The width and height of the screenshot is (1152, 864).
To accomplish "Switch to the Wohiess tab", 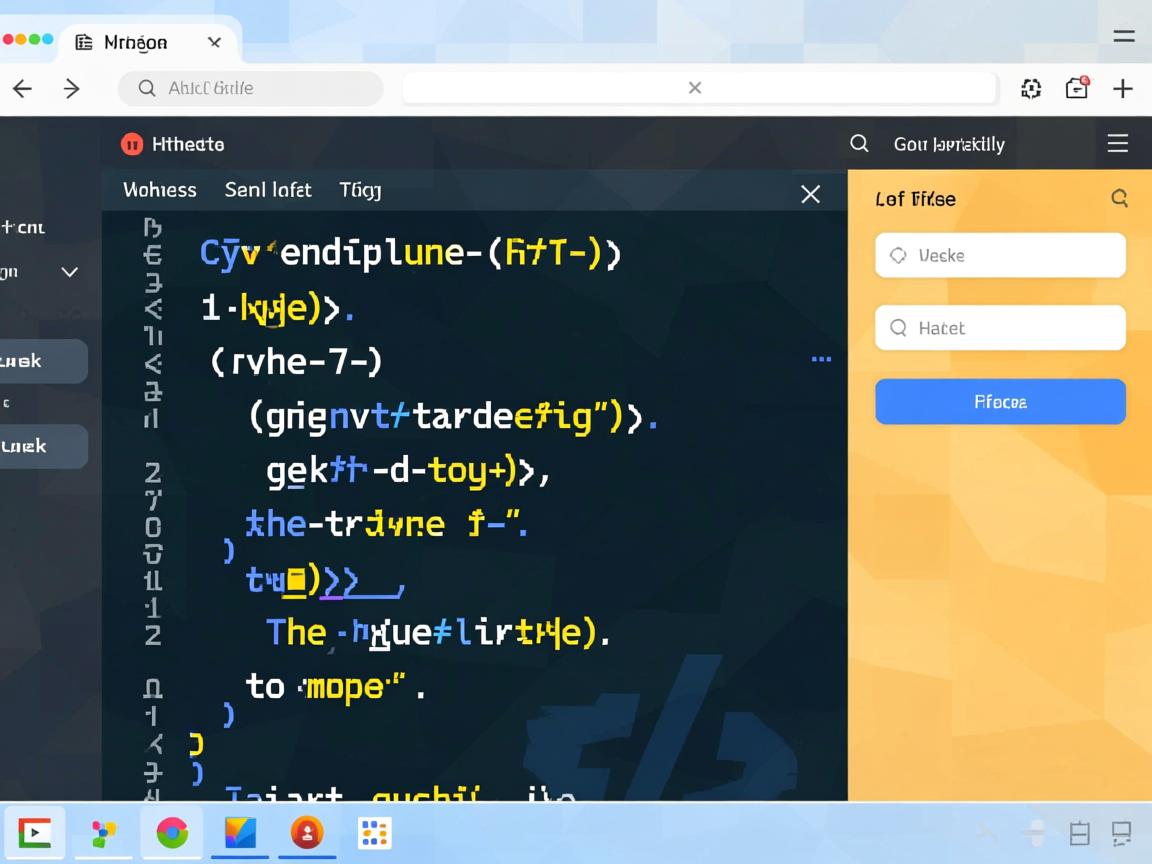I will (160, 190).
